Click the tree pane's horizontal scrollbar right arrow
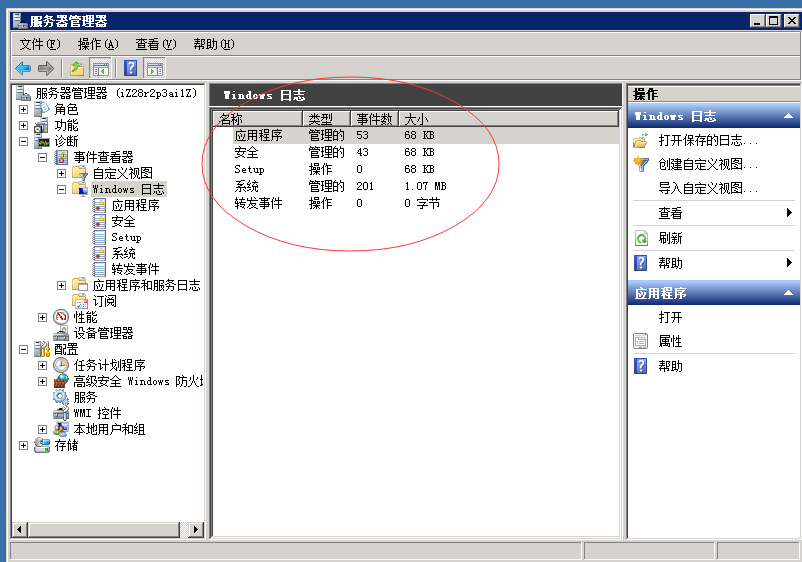 pyautogui.click(x=195, y=530)
